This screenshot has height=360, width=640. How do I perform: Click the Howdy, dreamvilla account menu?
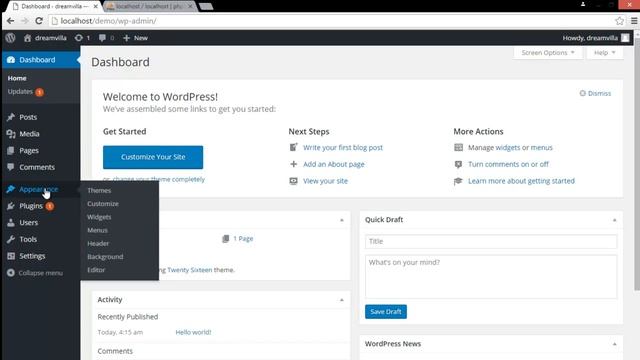[x=596, y=38]
